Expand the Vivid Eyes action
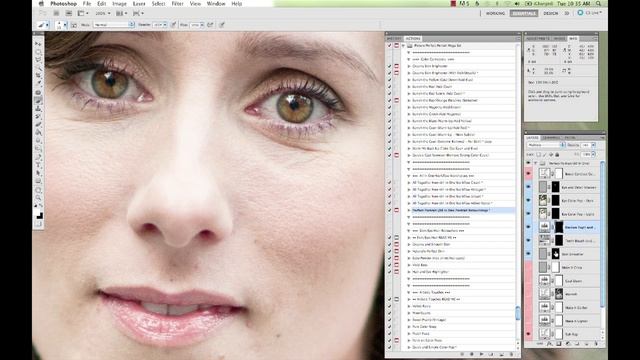The width and height of the screenshot is (640, 360). pyautogui.click(x=409, y=265)
